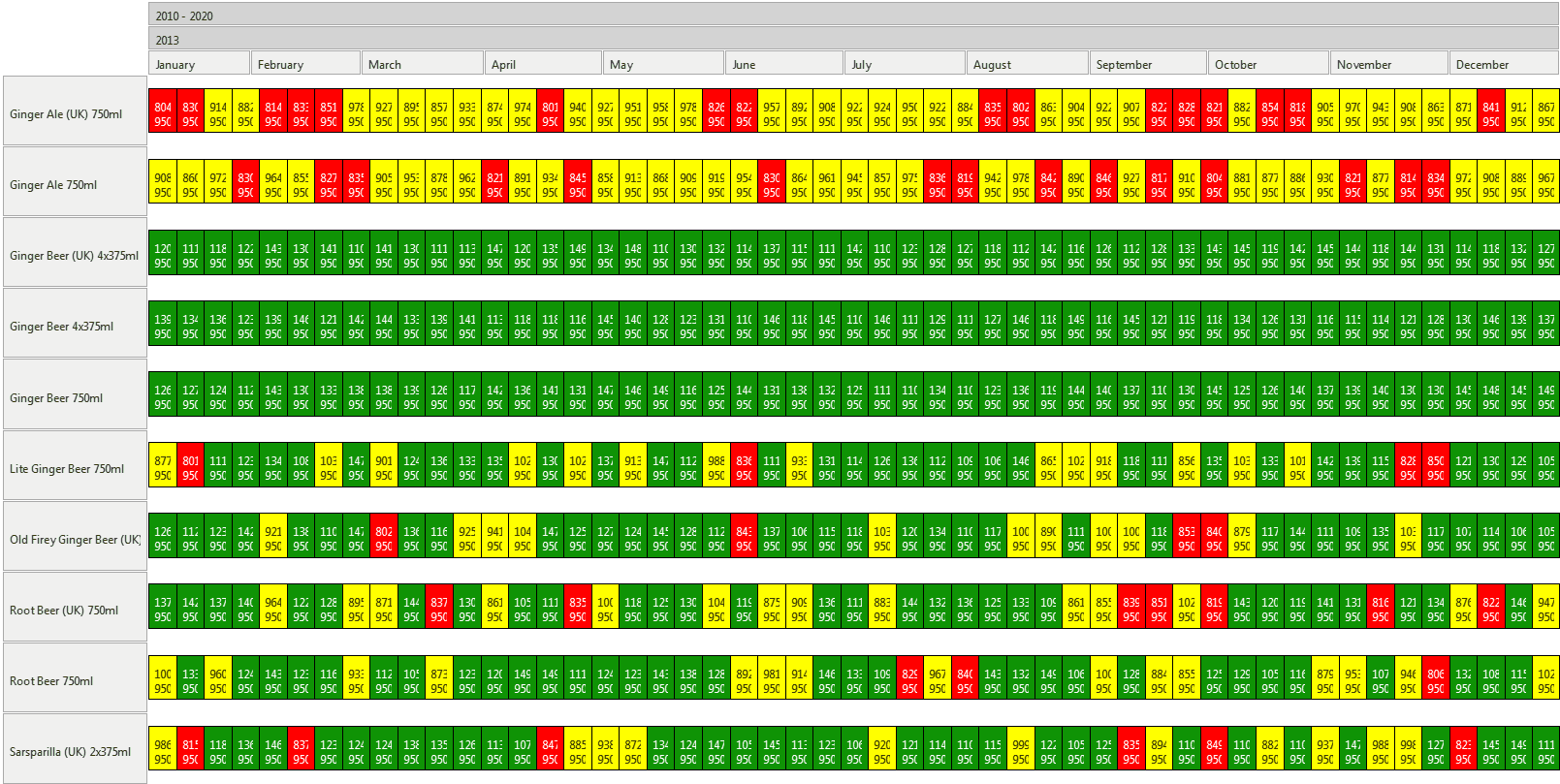This screenshot has height=784, width=1560.
Task: Click the August month header
Action: click(1027, 64)
